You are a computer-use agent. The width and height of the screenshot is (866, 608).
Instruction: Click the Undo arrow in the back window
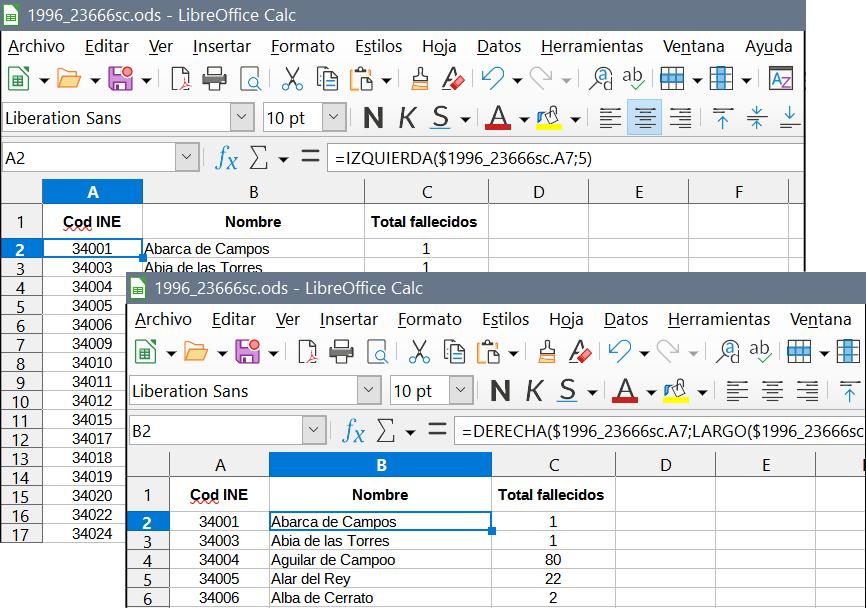[x=493, y=79]
